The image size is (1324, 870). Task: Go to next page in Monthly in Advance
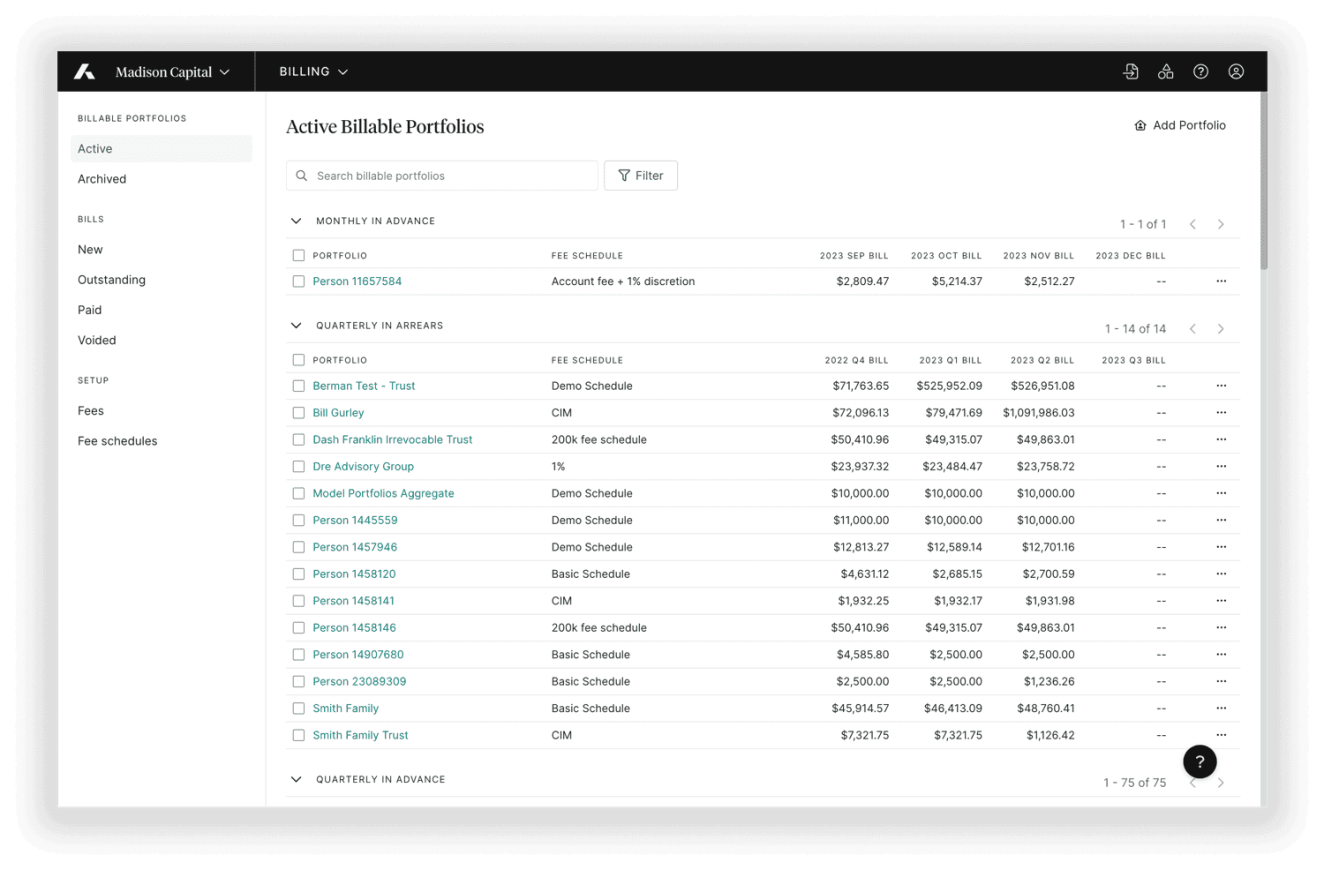coord(1220,225)
